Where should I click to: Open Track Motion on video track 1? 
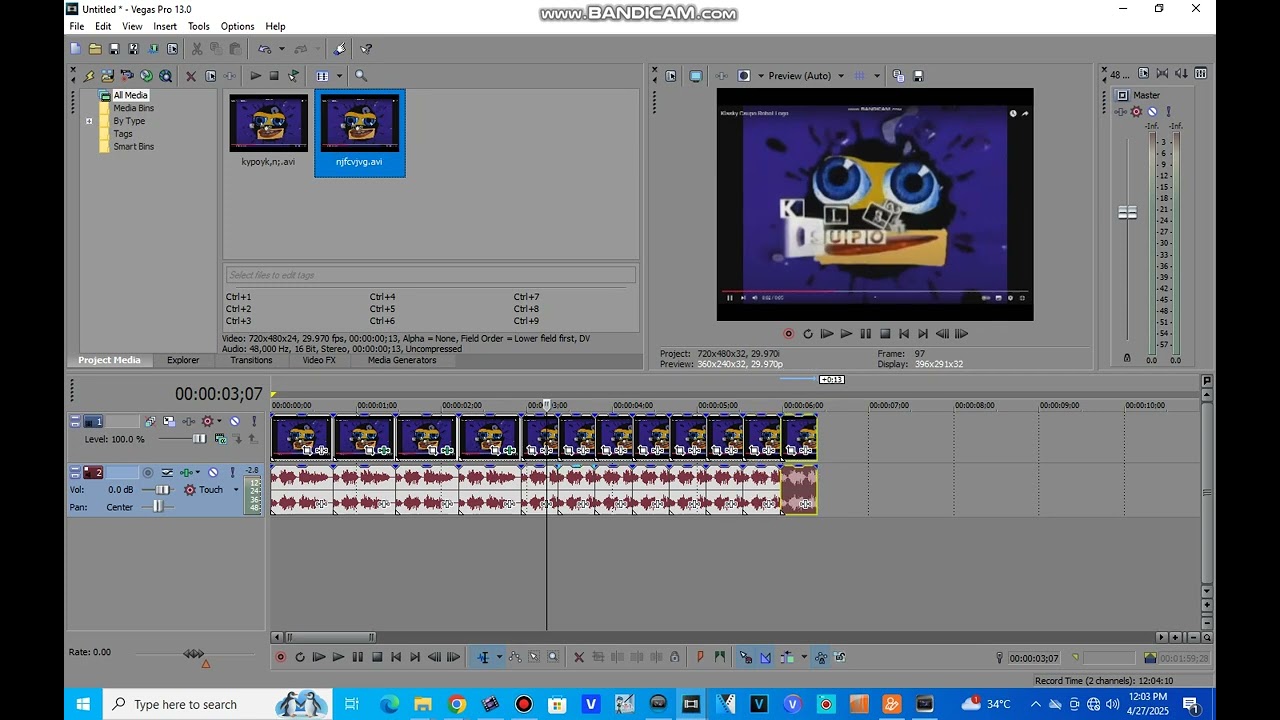pos(169,421)
